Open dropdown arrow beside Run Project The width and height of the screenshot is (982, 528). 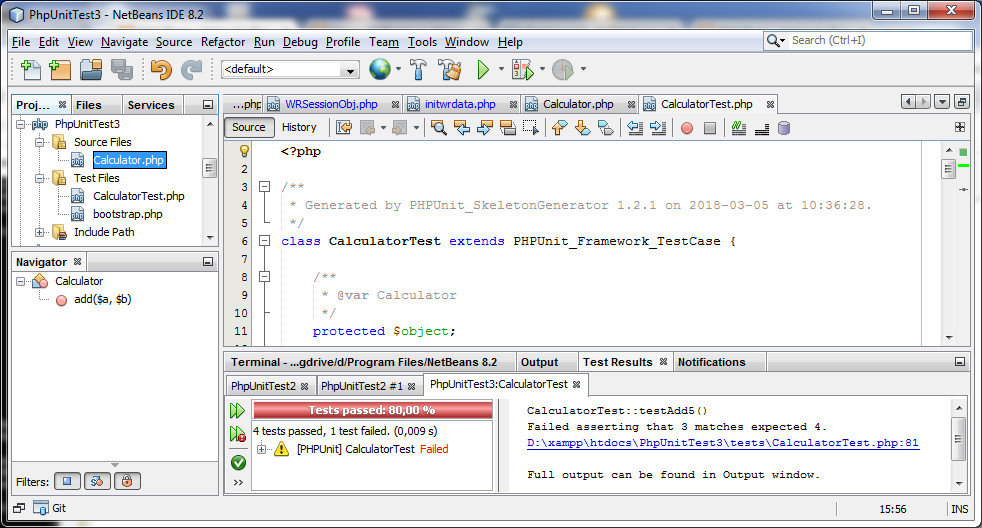point(501,69)
